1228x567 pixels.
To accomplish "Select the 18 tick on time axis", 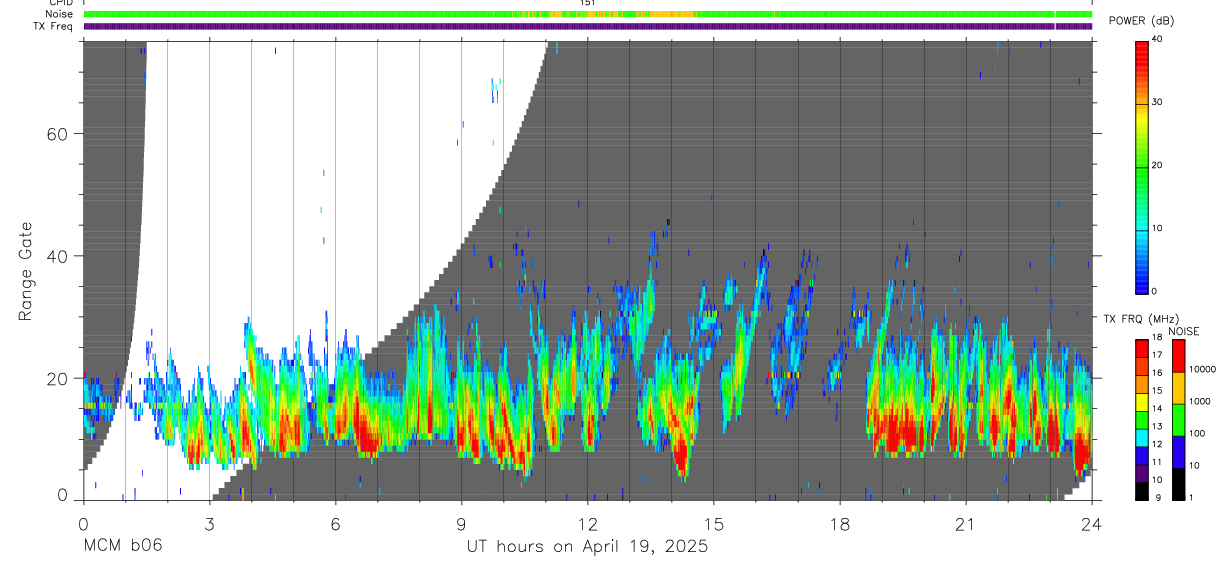I will pos(840,523).
